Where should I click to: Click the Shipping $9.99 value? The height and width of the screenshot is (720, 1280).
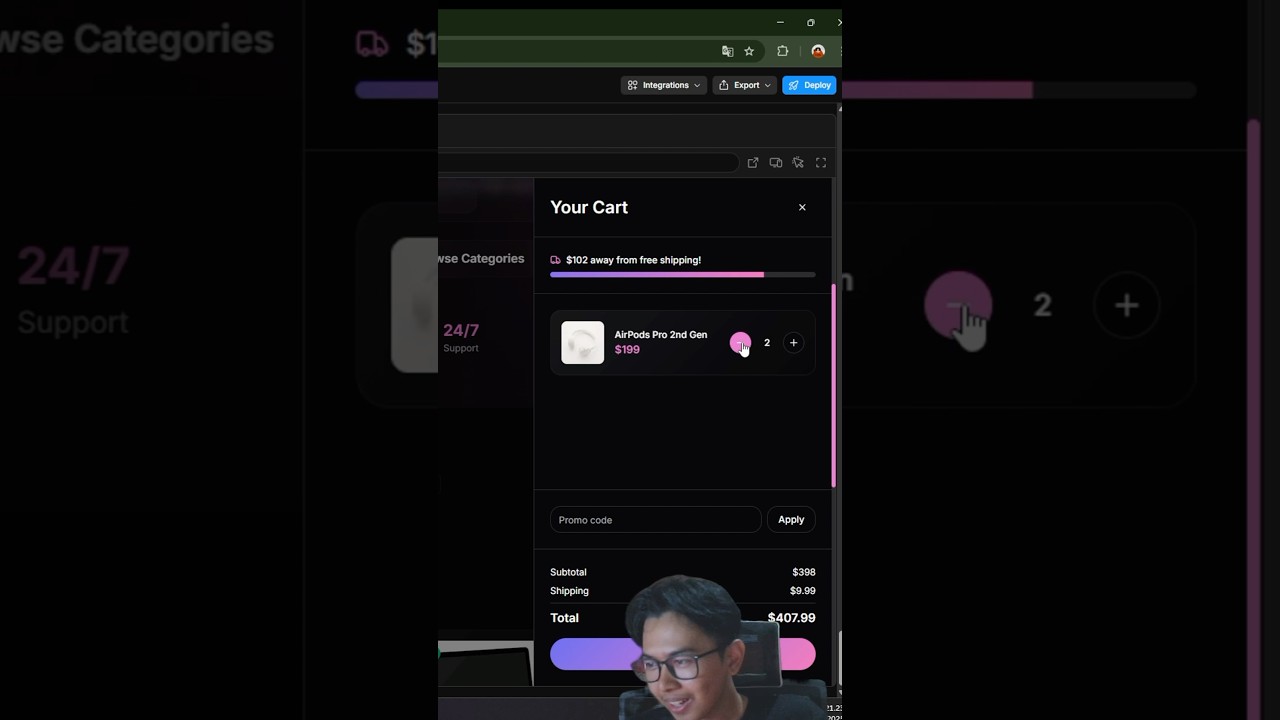(x=802, y=591)
